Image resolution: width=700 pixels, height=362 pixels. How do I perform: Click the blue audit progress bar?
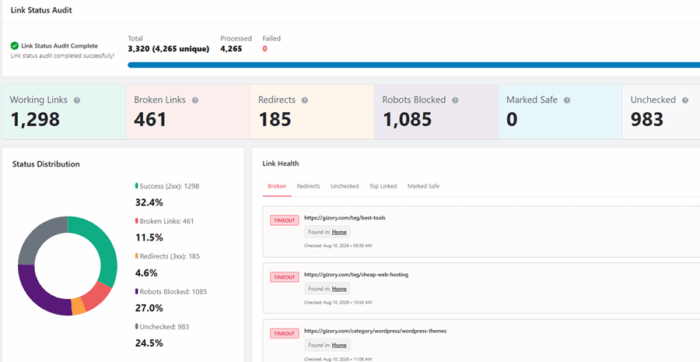[414, 65]
